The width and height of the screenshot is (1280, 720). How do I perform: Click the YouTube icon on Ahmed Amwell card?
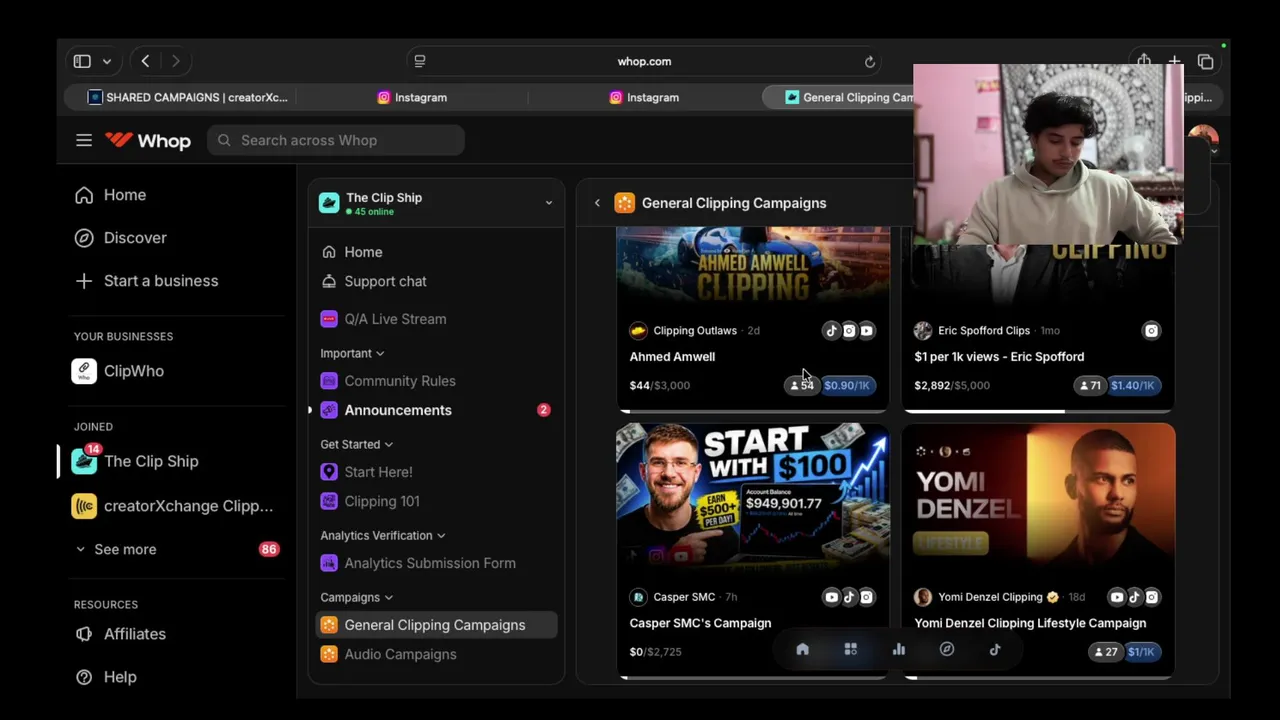point(867,330)
